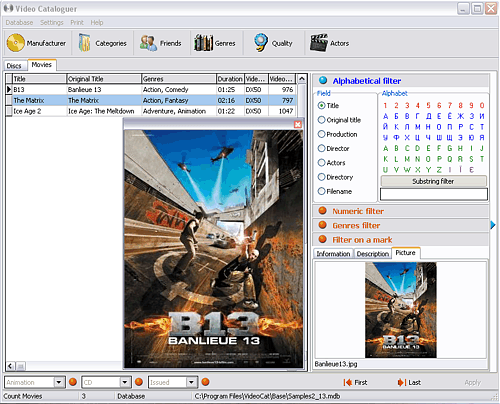Open the Actors clapperboard icon
This screenshot has width=500, height=404.
(319, 43)
